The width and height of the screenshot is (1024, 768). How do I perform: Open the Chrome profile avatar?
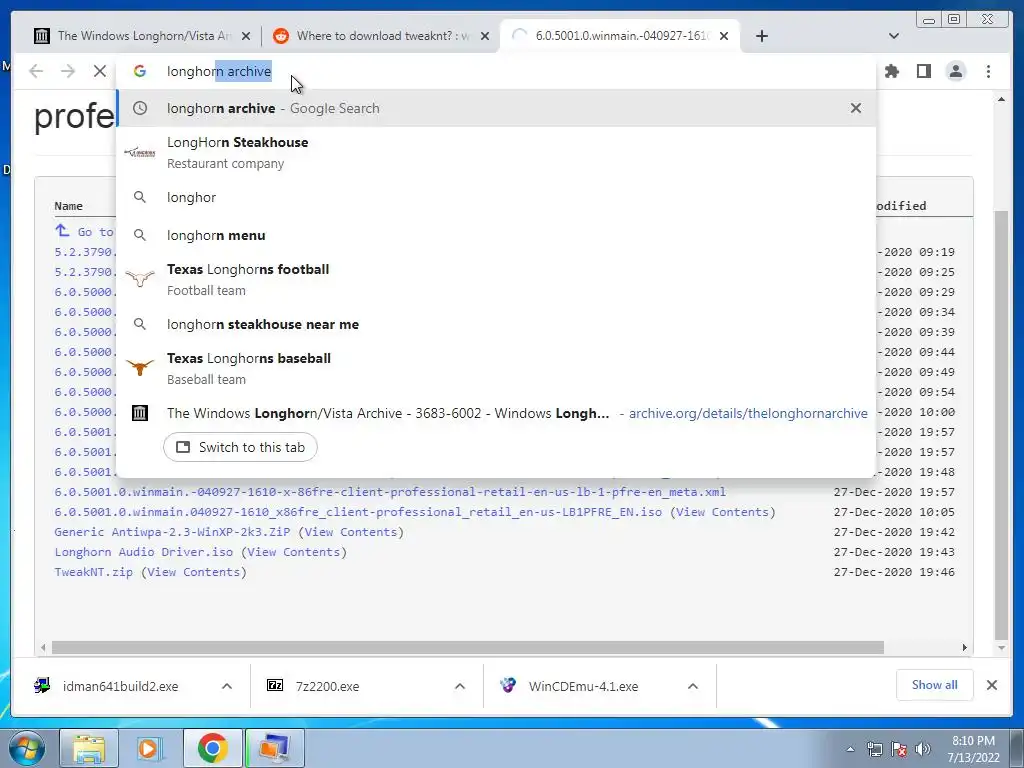point(956,71)
